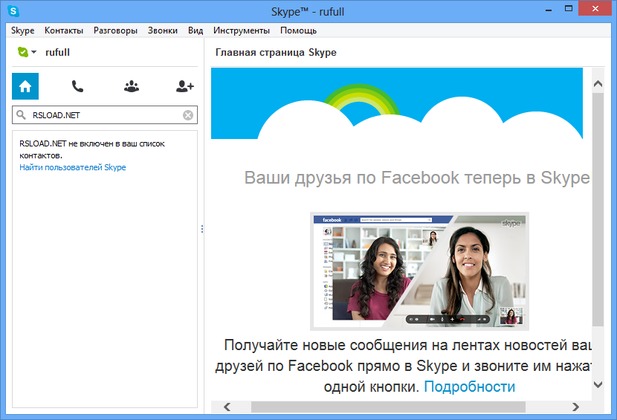Viewport: 617px width, 420px height.
Task: Open the call phones dial pad icon
Action: click(x=78, y=86)
